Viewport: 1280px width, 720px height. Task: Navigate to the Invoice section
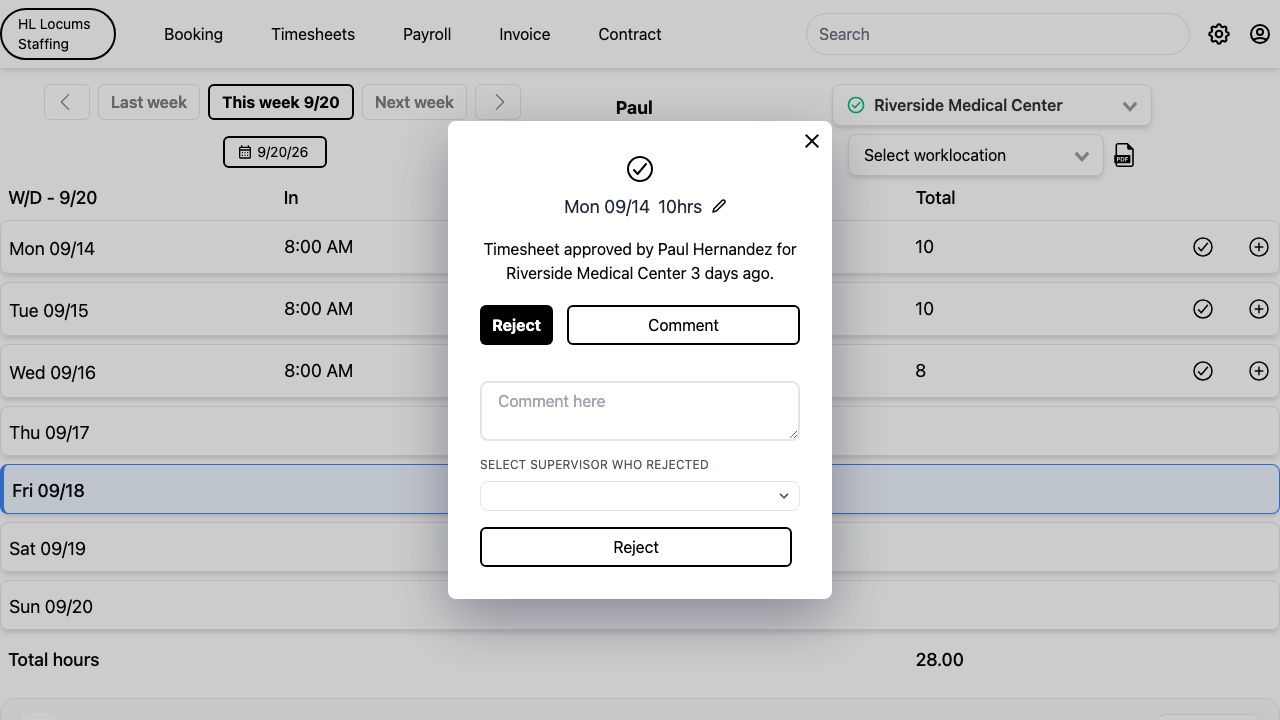click(x=525, y=34)
